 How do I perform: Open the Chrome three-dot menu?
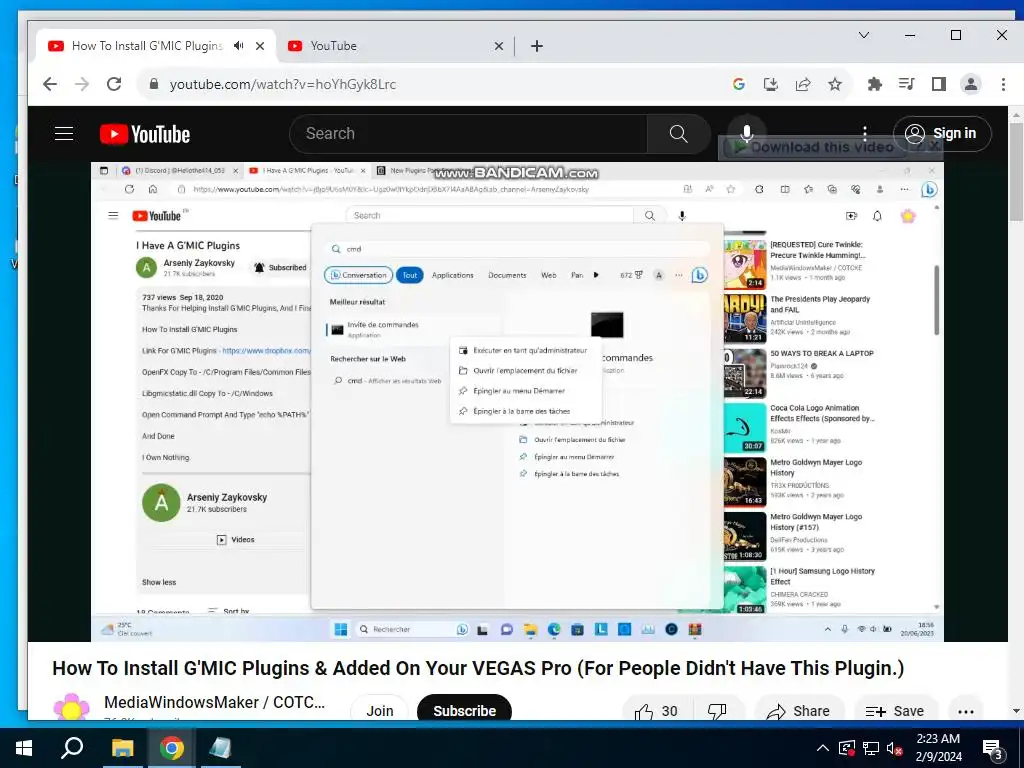coord(1003,84)
